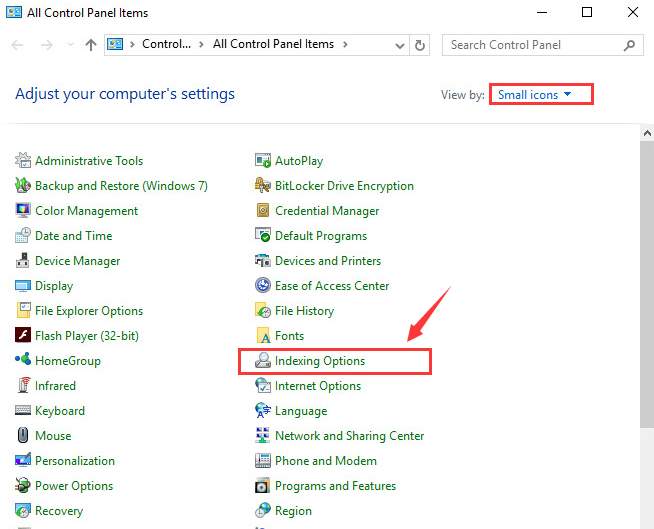This screenshot has height=529, width=654.
Task: Click the Date and Time link
Action: [73, 236]
